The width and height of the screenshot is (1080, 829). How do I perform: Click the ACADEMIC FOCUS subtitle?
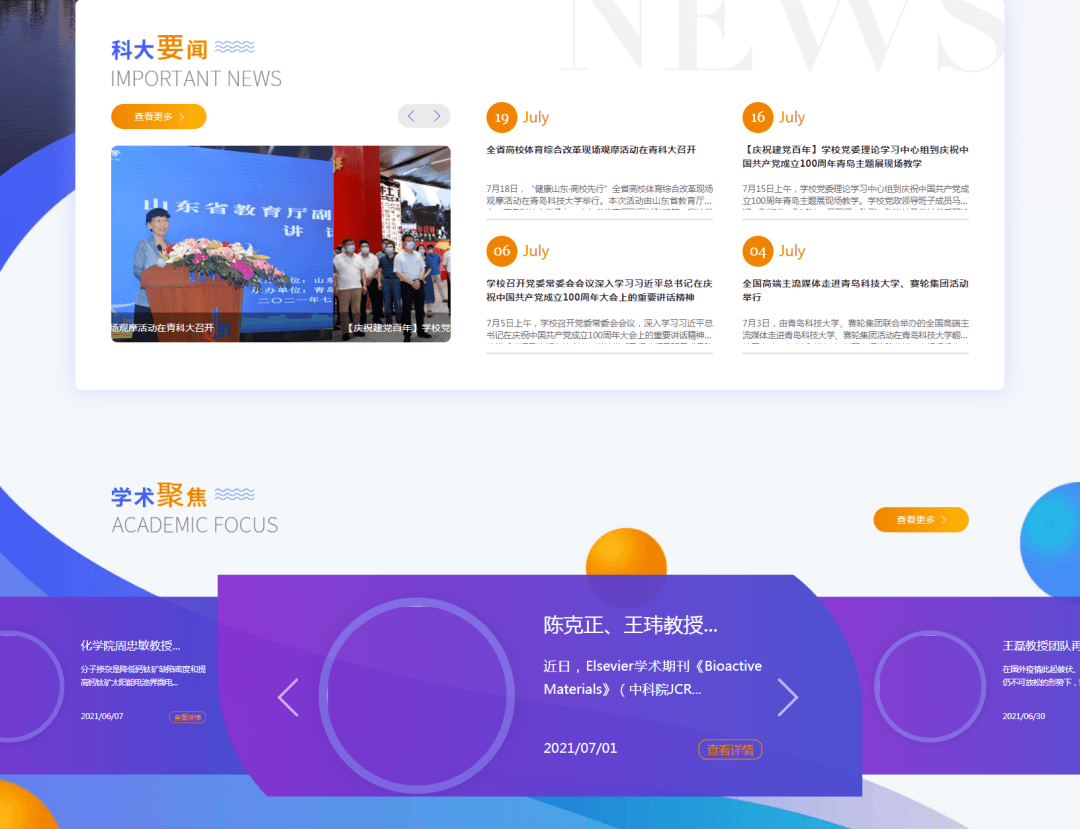195,525
